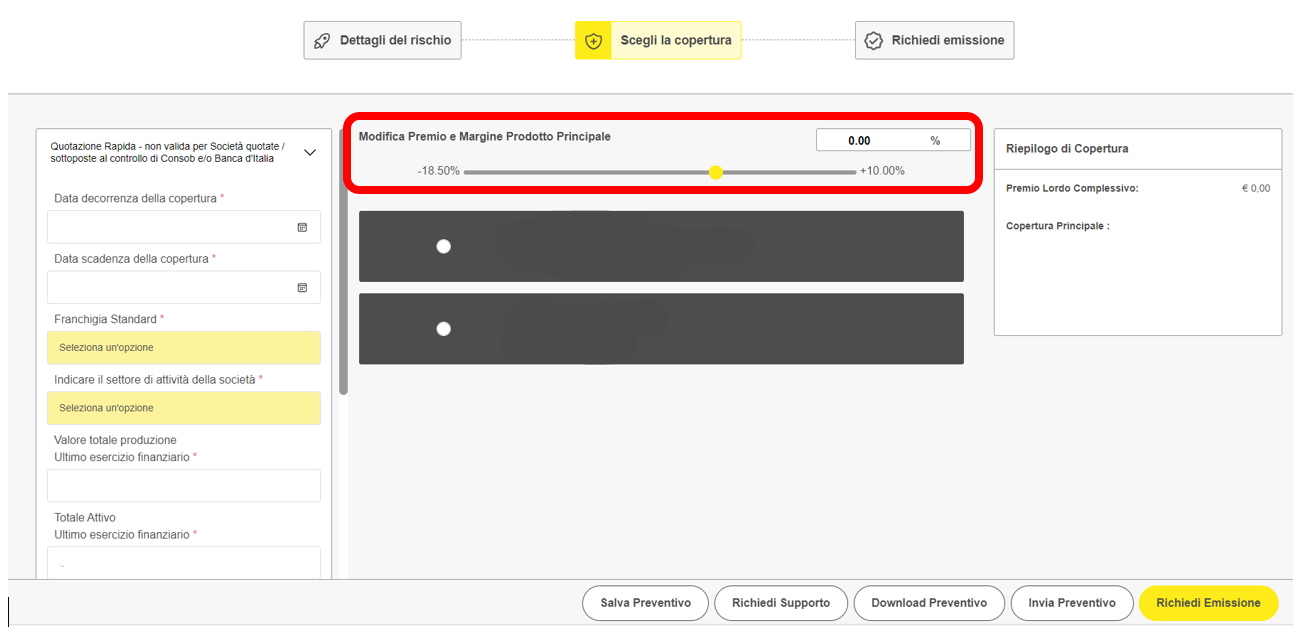Collapse the Quotazione Rapida panel chevron
The image size is (1299, 635).
pyautogui.click(x=310, y=153)
